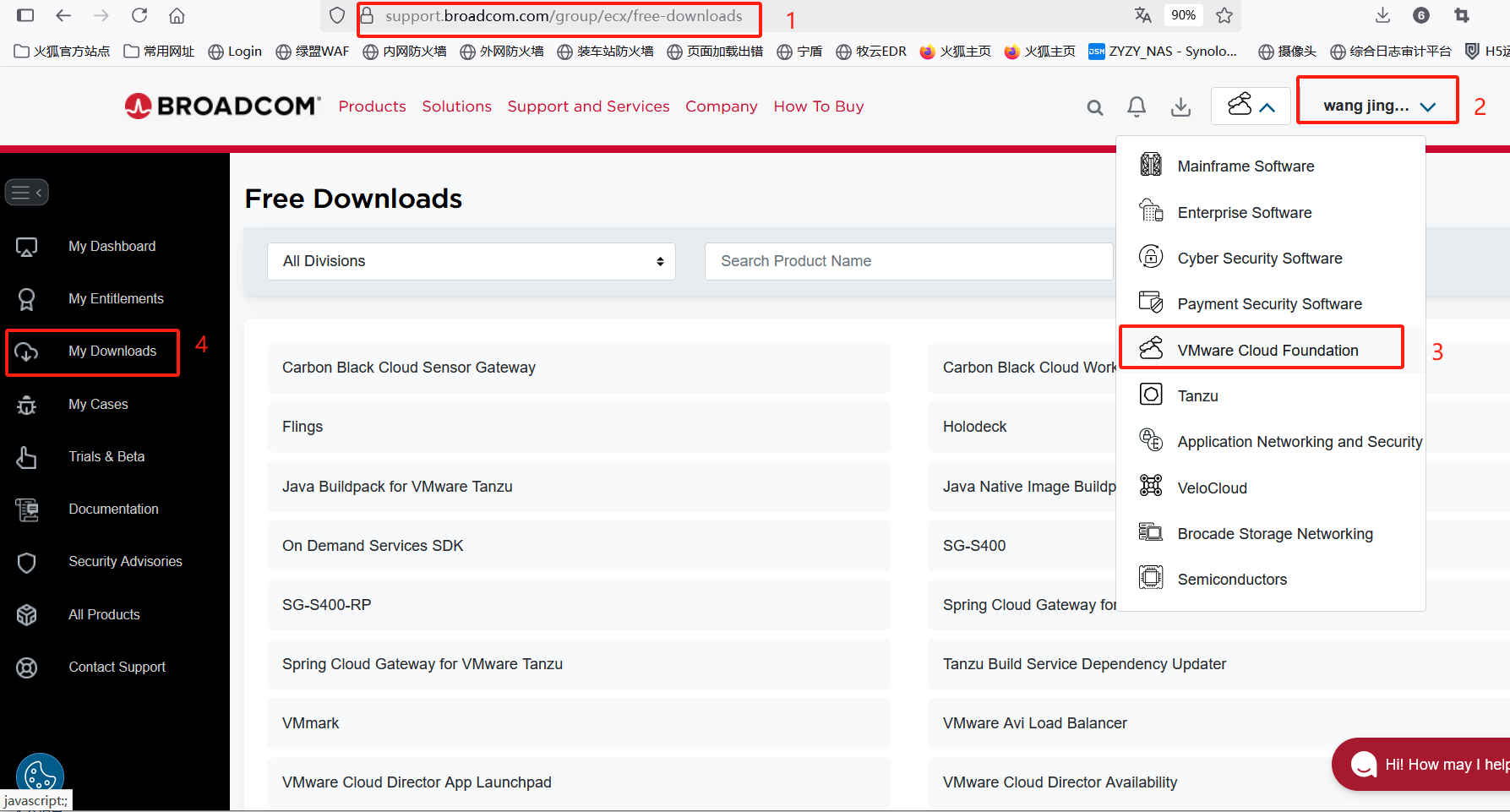Open the Solutions menu
This screenshot has height=812, width=1510.
click(457, 106)
